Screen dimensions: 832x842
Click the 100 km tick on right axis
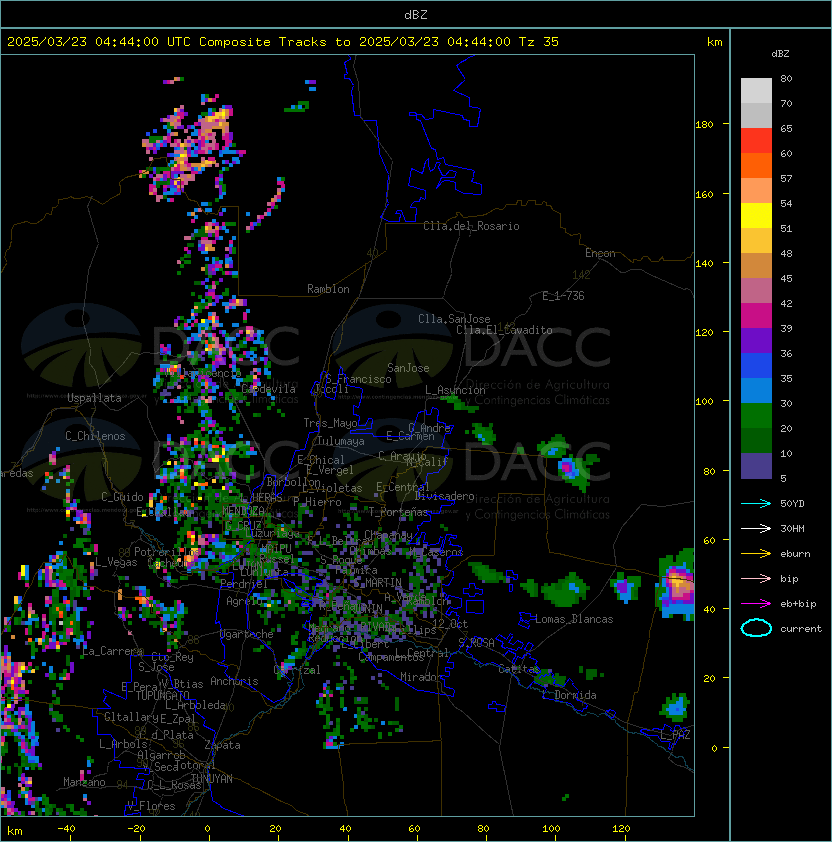[704, 401]
